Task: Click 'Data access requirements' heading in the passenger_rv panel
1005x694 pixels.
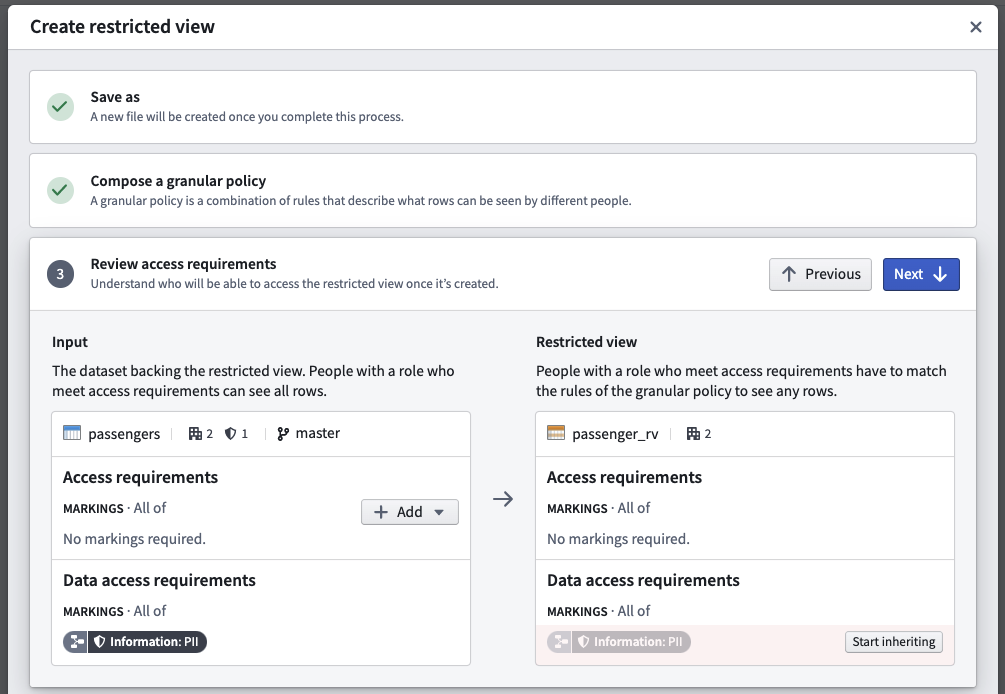Action: pyautogui.click(x=644, y=580)
